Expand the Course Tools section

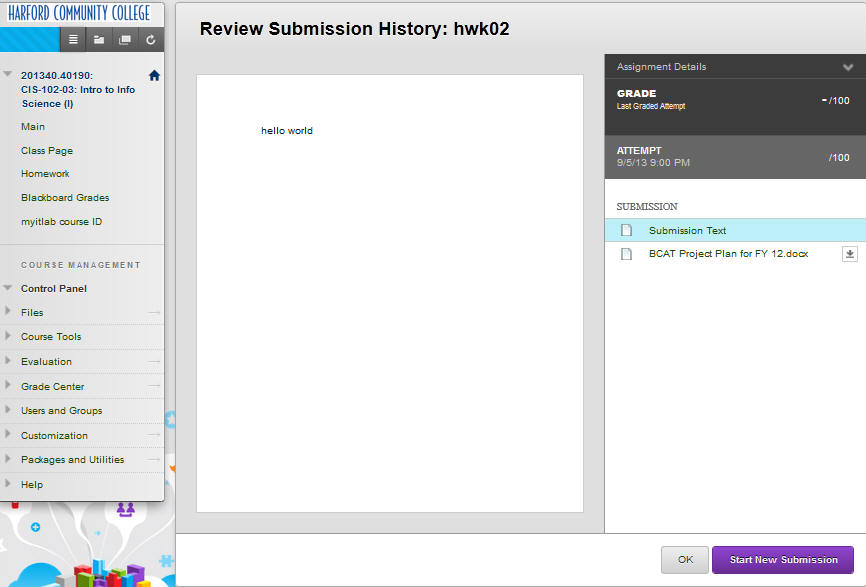(8, 337)
